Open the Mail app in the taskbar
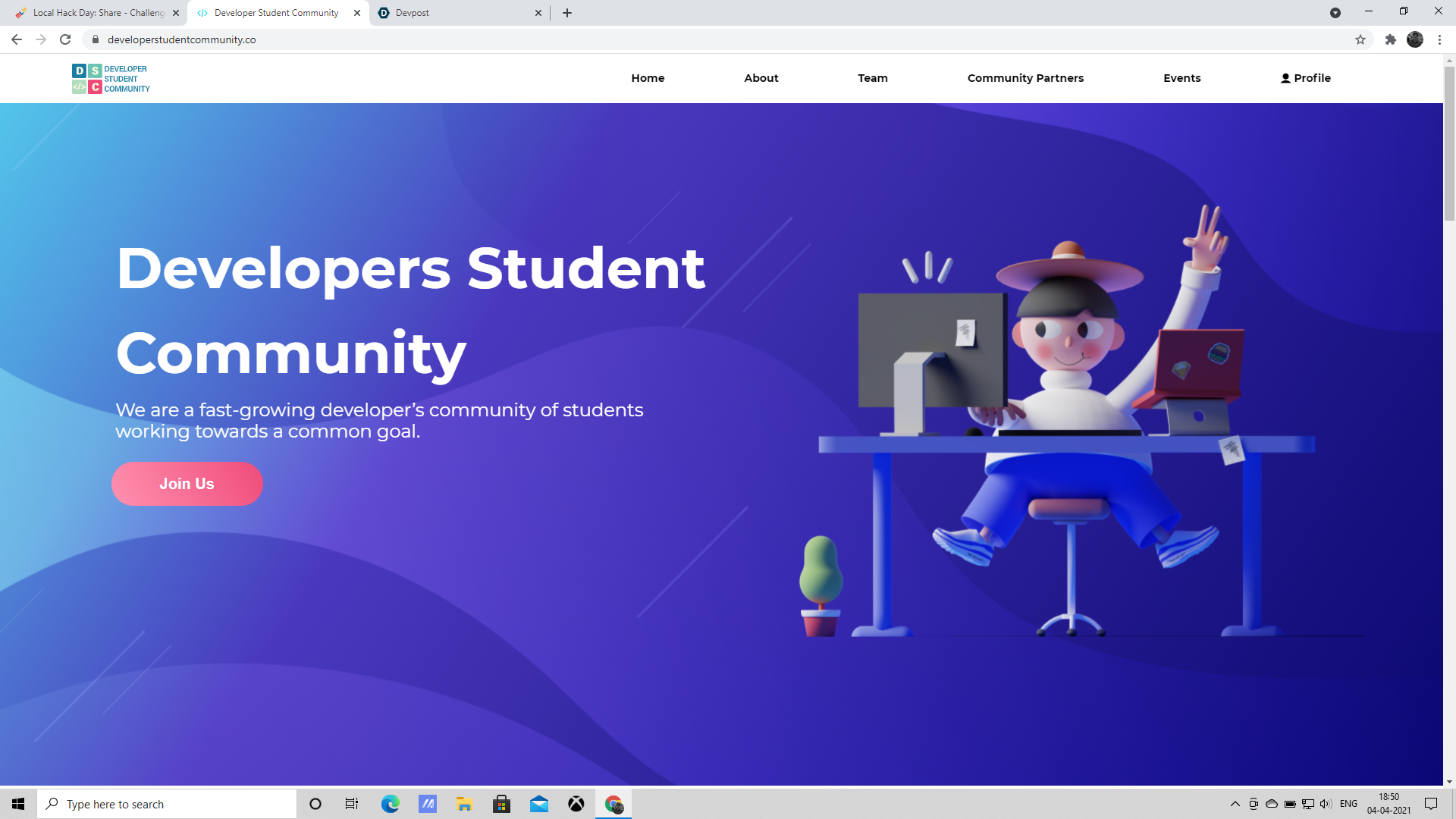The width and height of the screenshot is (1456, 819). click(x=539, y=804)
